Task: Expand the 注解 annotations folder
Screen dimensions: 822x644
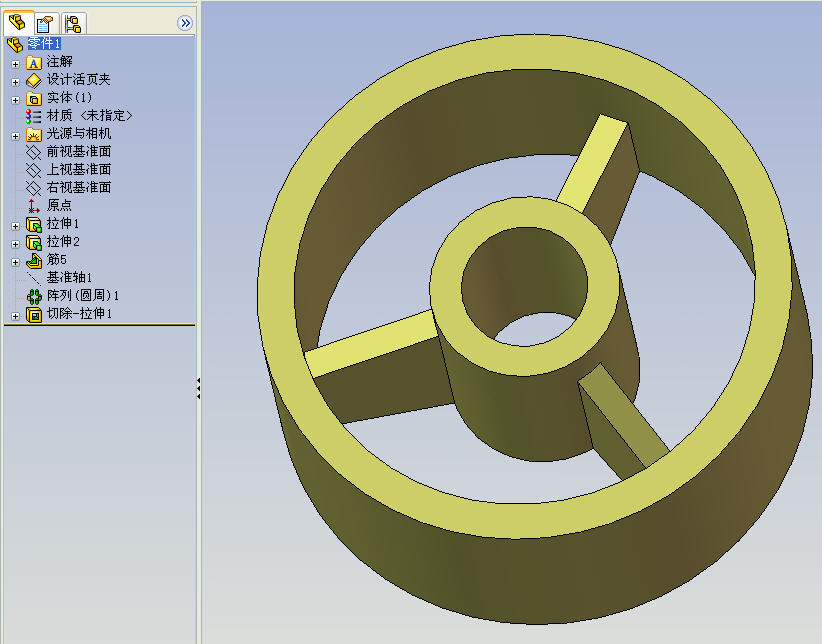Action: tap(15, 64)
